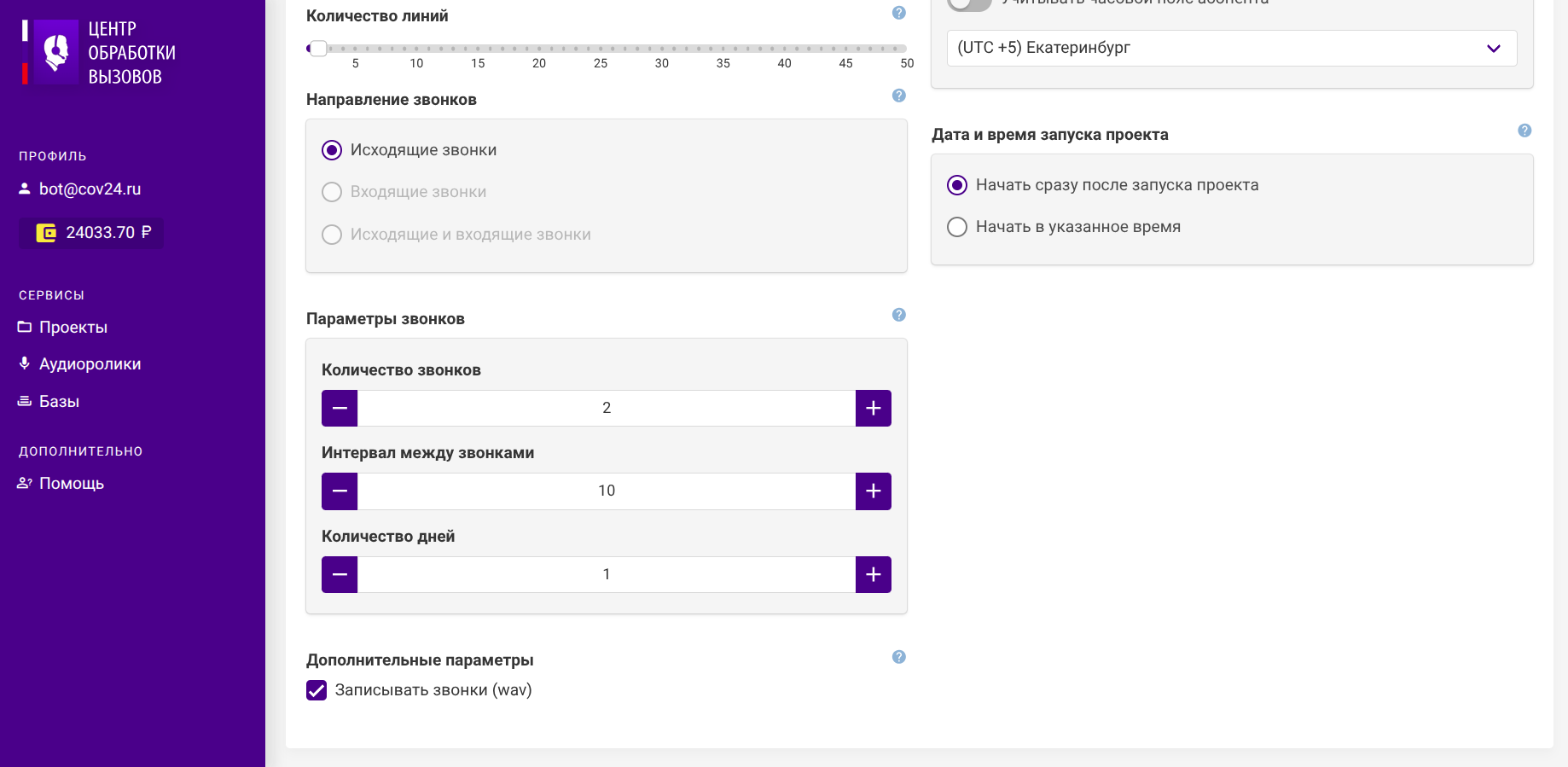Open Аудиоролики in the sidebar

tap(90, 364)
